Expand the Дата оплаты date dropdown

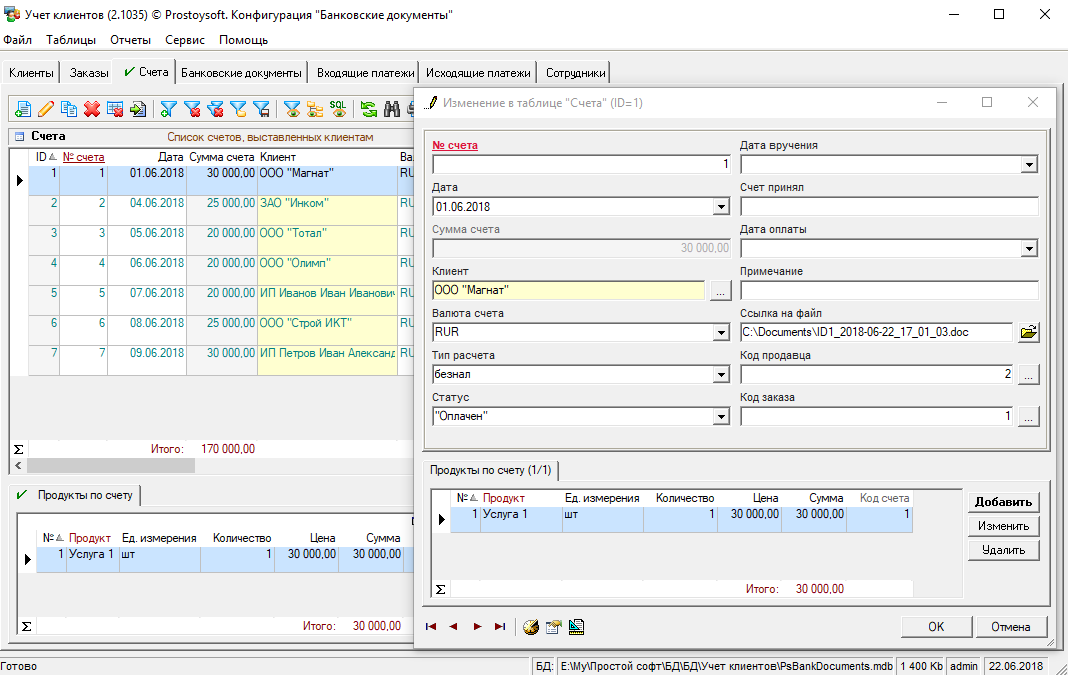pos(1028,249)
